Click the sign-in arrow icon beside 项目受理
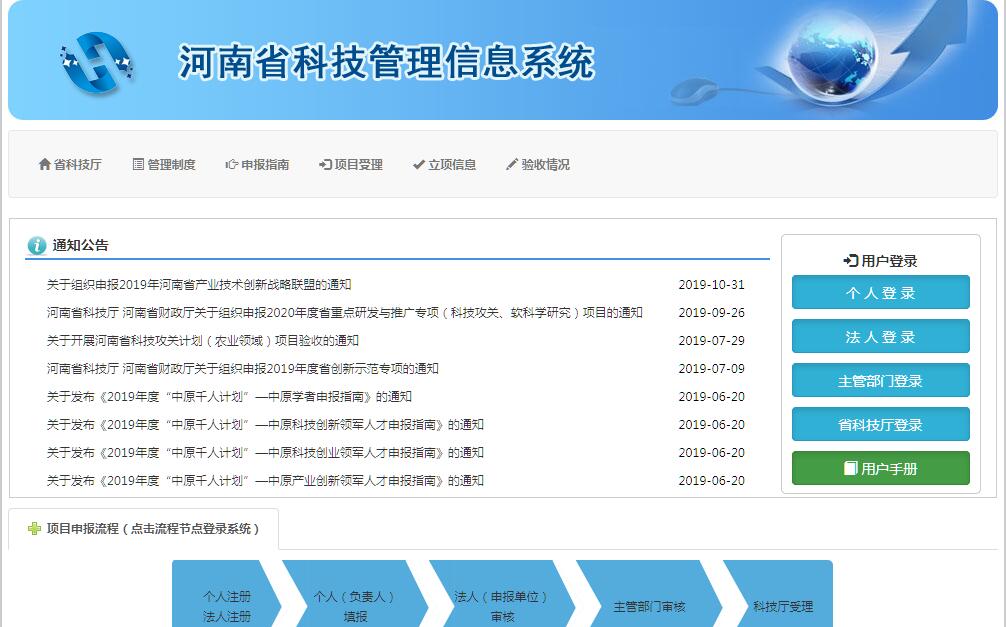This screenshot has width=1006, height=627. [x=325, y=164]
